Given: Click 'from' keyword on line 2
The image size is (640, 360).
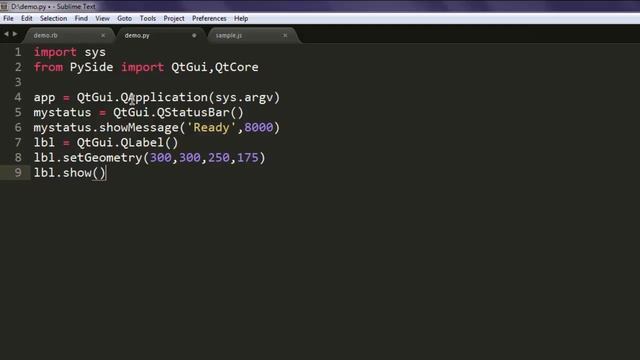Looking at the screenshot, I should click(48, 67).
